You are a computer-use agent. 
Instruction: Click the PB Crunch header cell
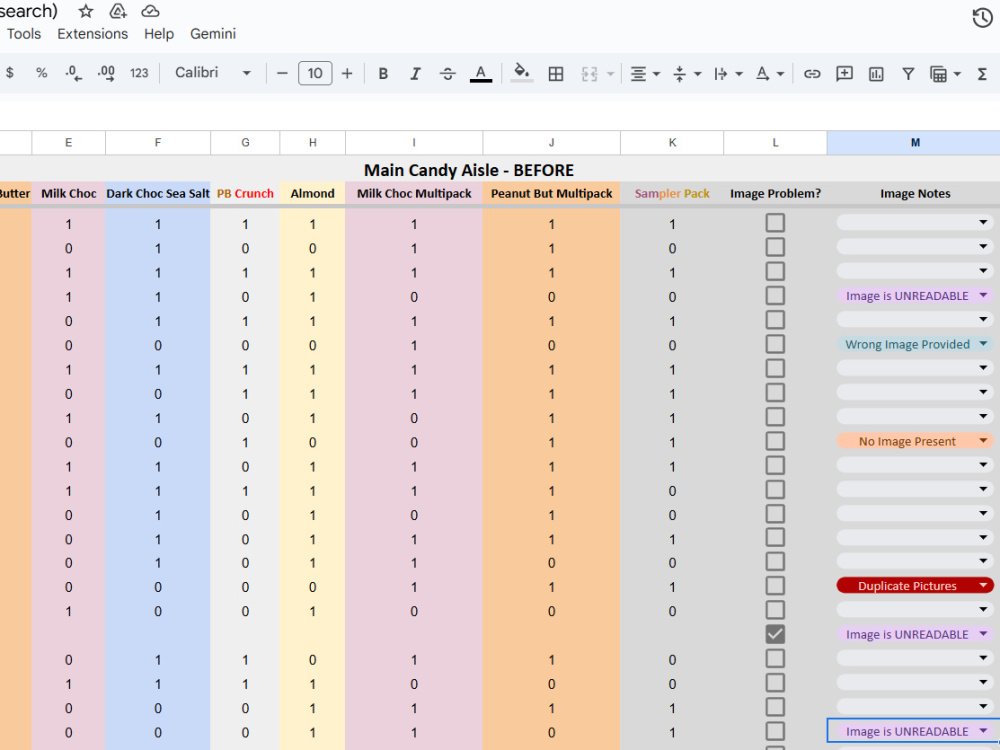click(x=245, y=194)
